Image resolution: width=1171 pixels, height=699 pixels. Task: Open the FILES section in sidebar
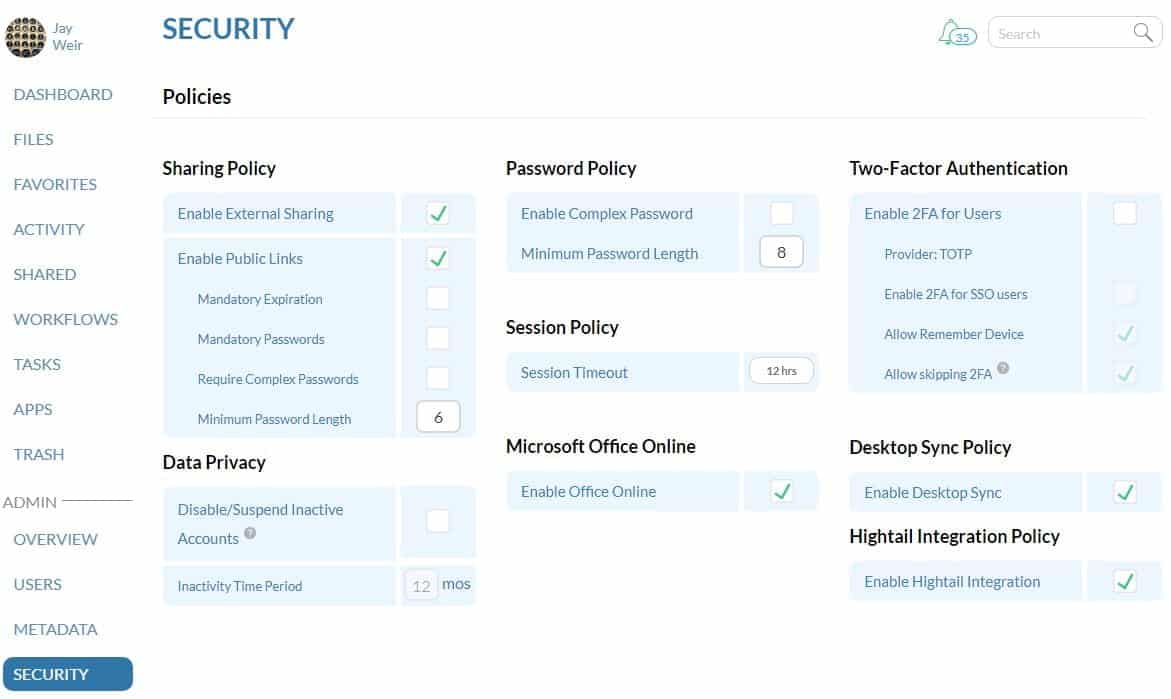coord(33,139)
